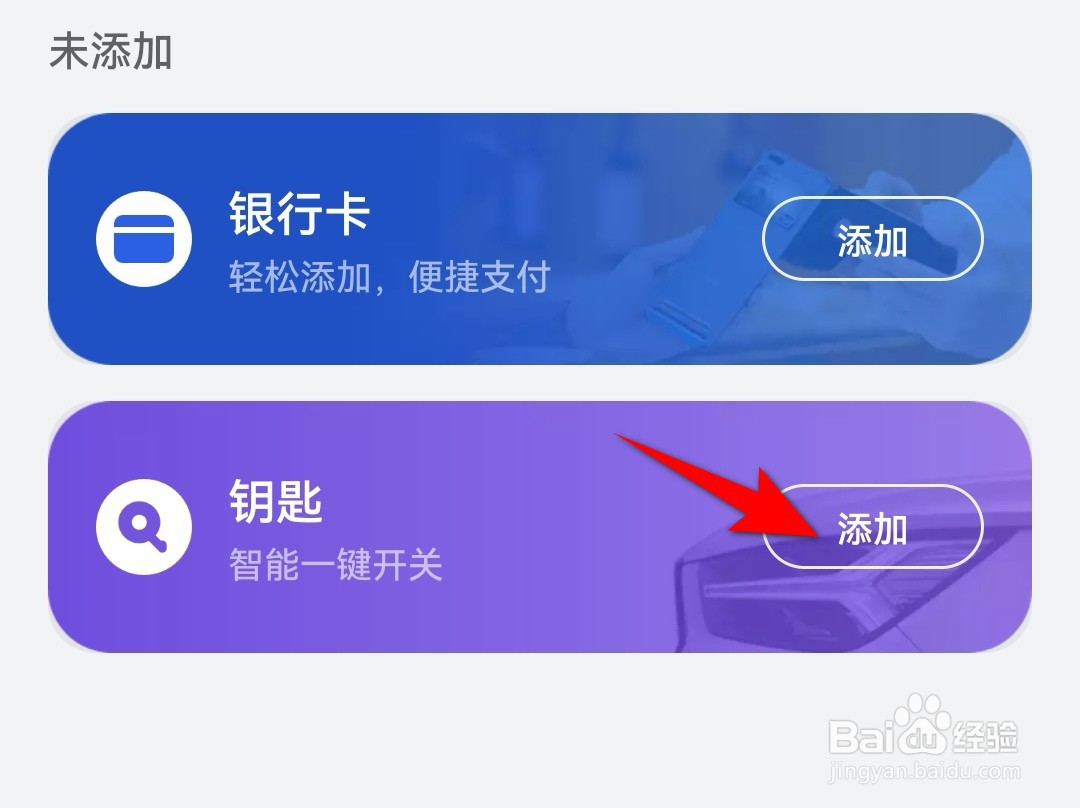1080x808 pixels.
Task: Open the blue bank card banner
Action: point(539,239)
